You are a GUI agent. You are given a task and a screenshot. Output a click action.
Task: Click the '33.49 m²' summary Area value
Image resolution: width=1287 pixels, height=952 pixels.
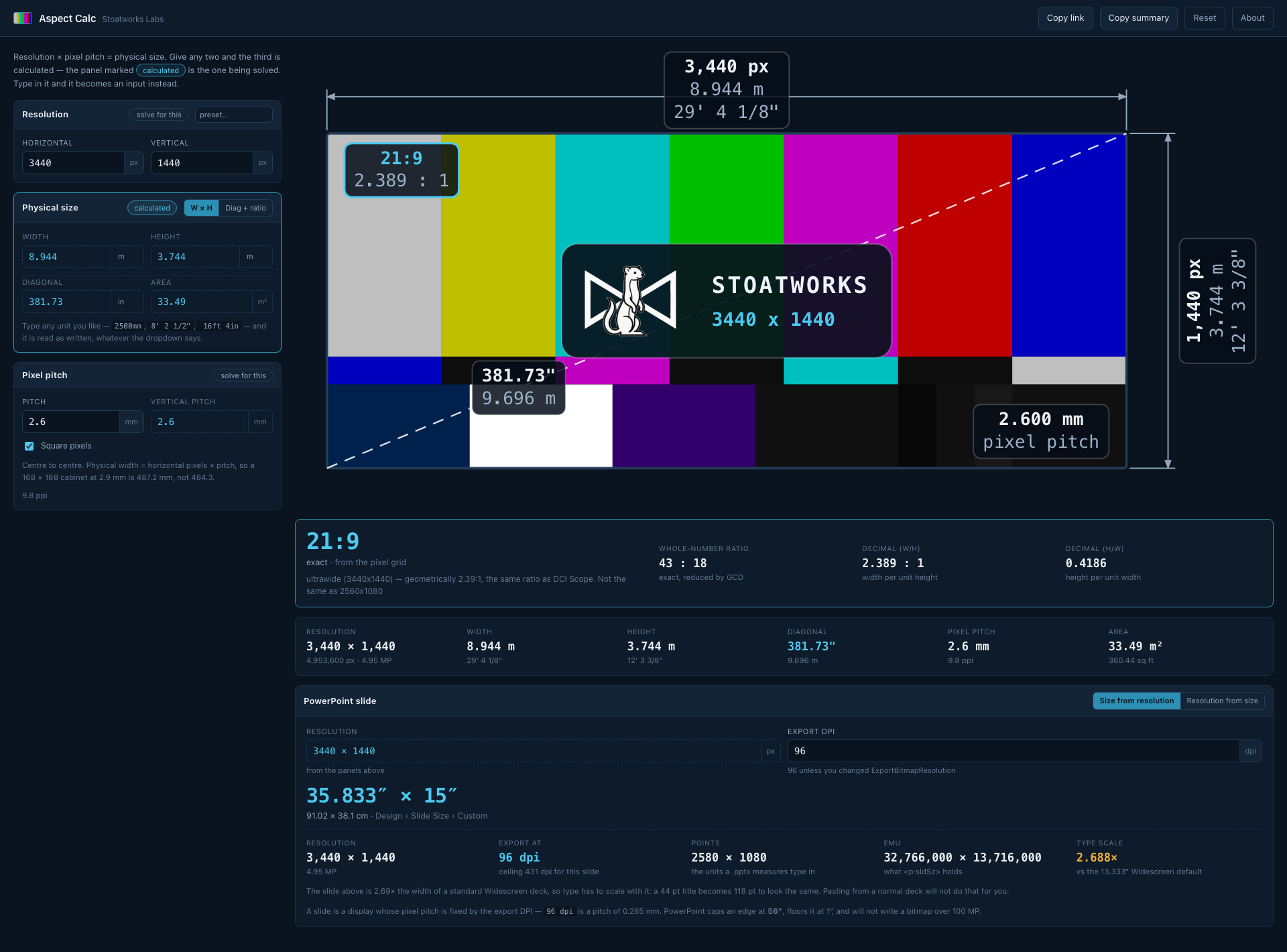tap(1135, 646)
